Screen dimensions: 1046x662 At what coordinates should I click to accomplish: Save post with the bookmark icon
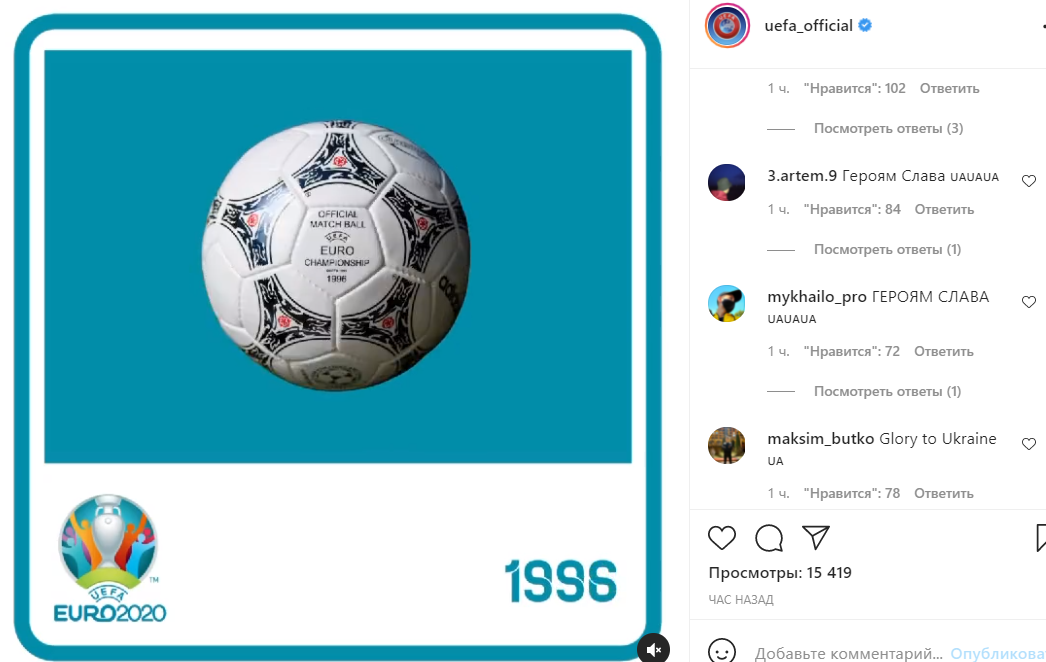1041,538
